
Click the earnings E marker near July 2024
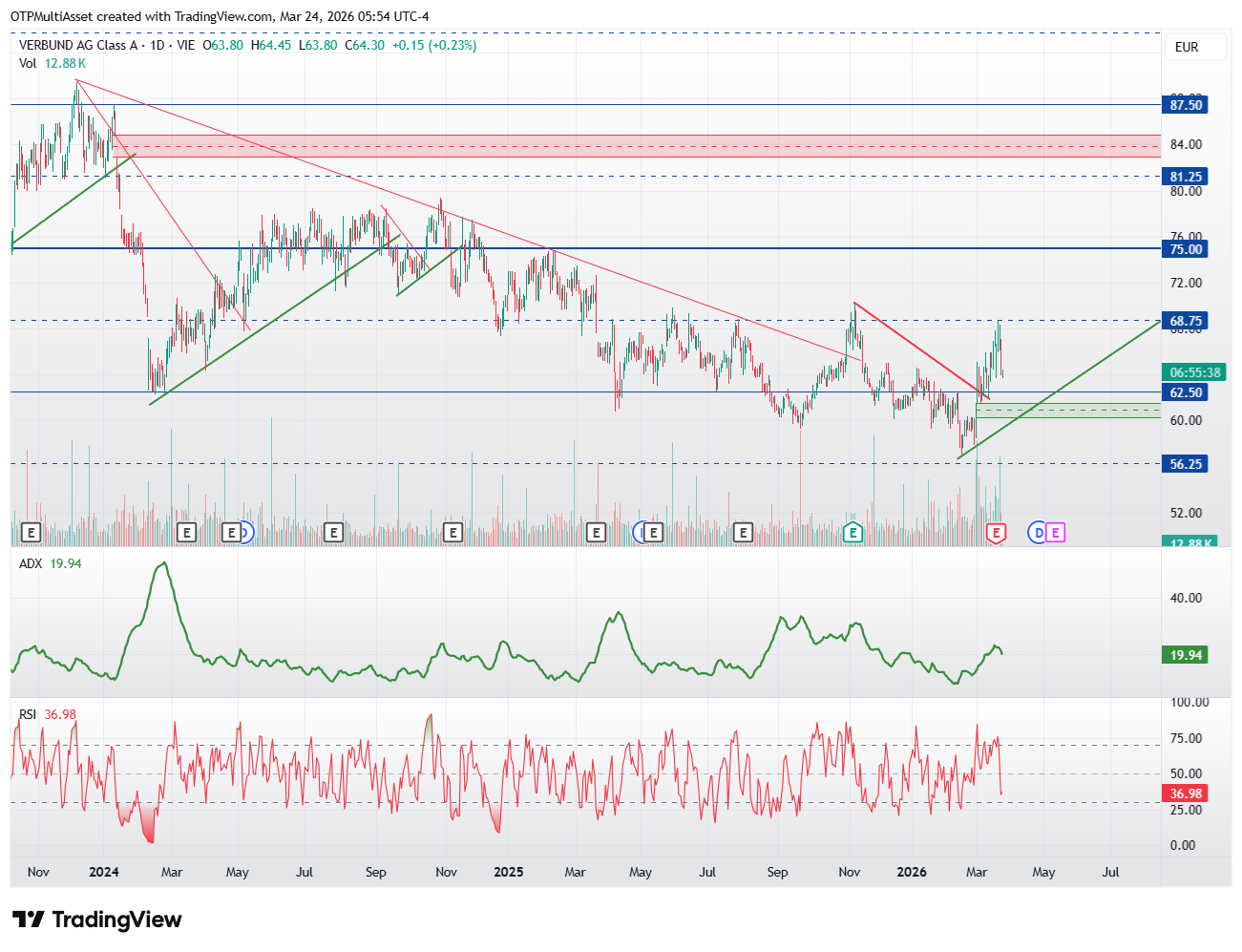(333, 533)
